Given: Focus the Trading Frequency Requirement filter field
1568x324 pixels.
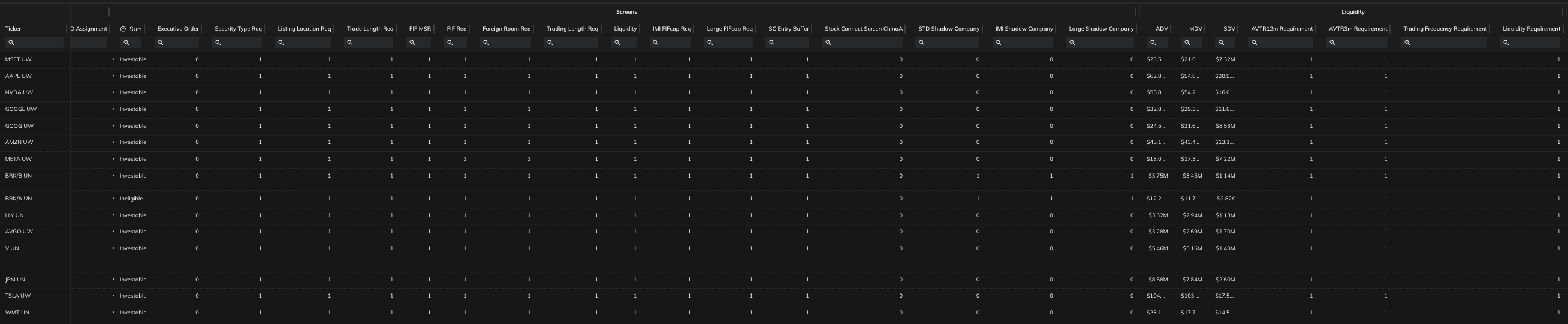Looking at the screenshot, I should [x=1443, y=43].
